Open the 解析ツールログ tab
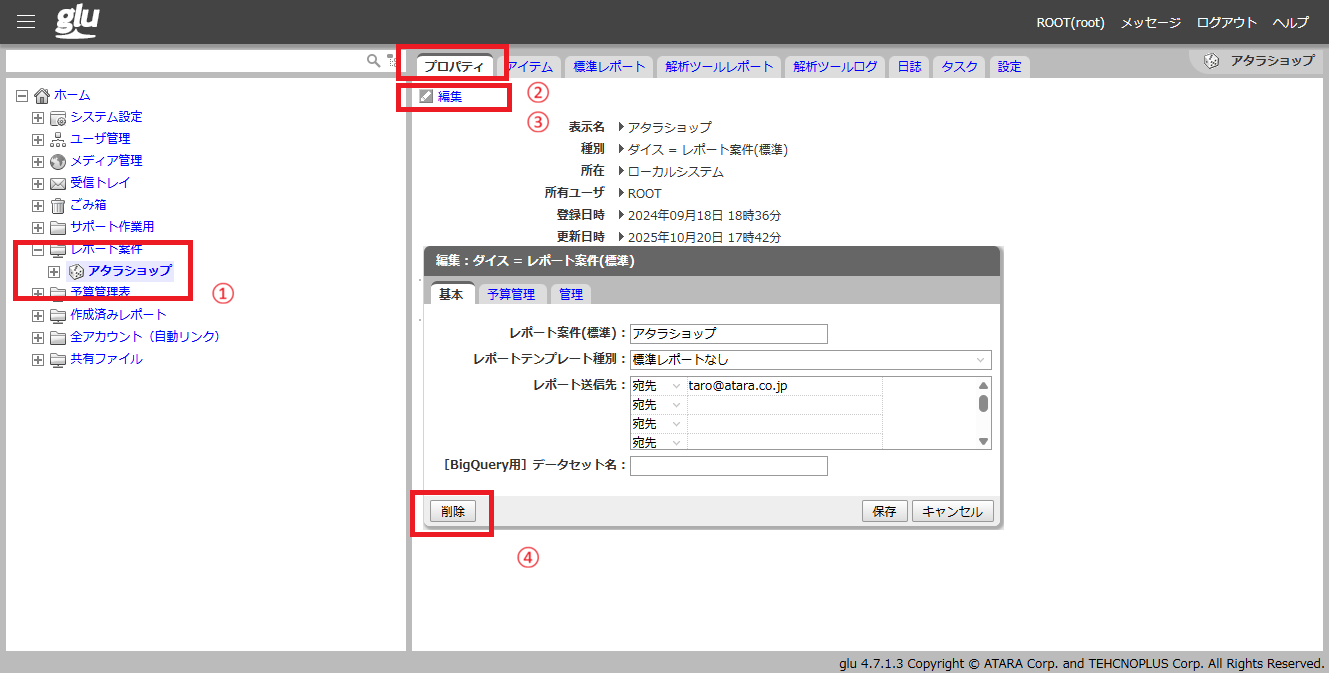1329x673 pixels. point(835,67)
